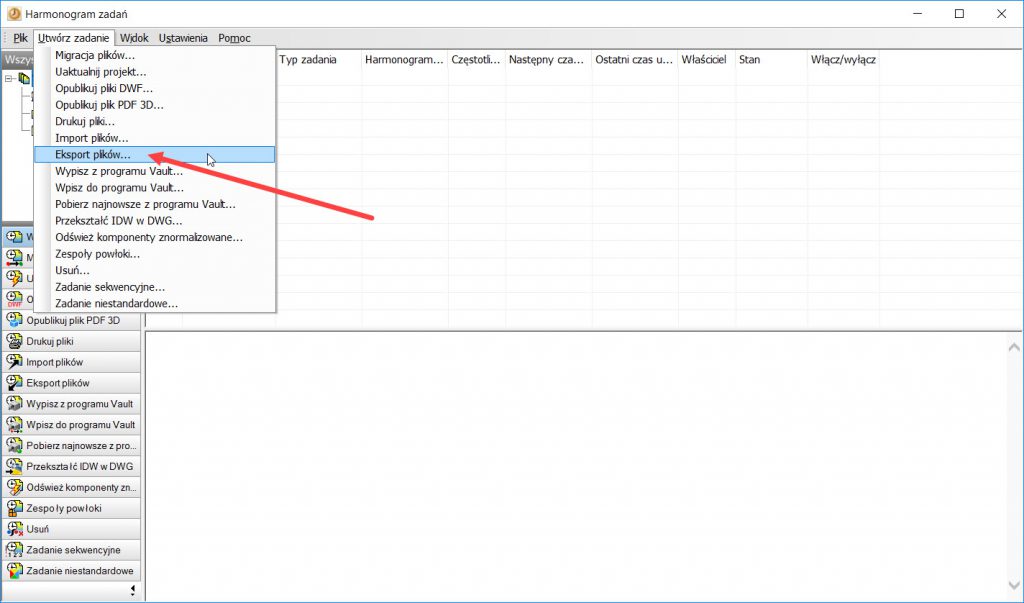Select the Zadanie sekwencyjne sidebar icon
Screen dimensions: 1024x603
click(15, 550)
